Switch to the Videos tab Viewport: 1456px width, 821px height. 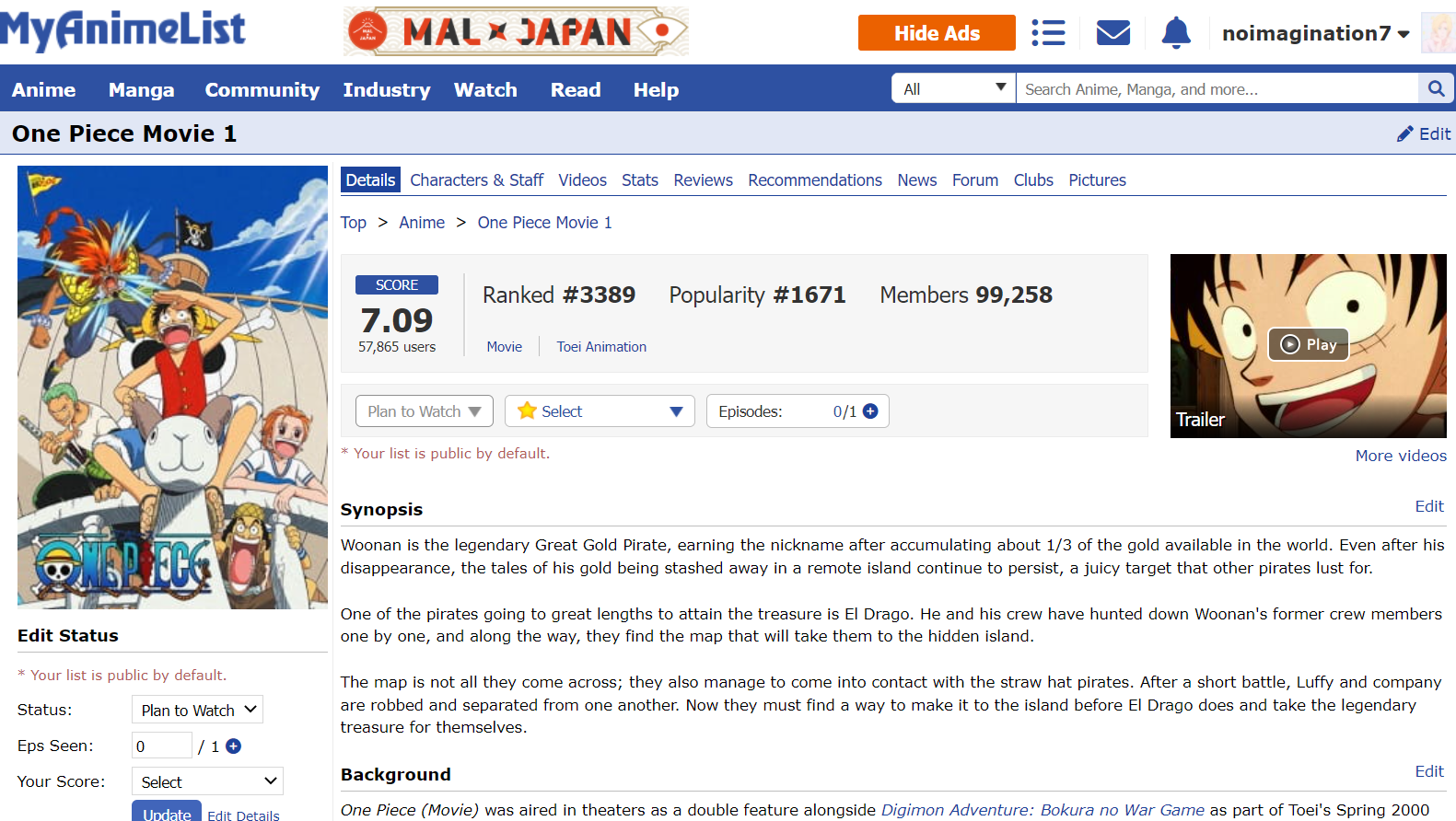point(582,180)
